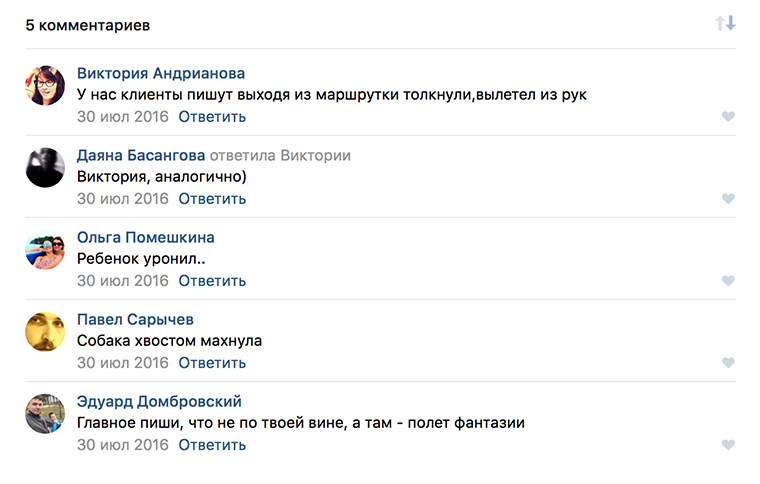Viewport: 760px width, 484px height.
Task: Visit Ольга Помешкина's profile name link
Action: 146,237
